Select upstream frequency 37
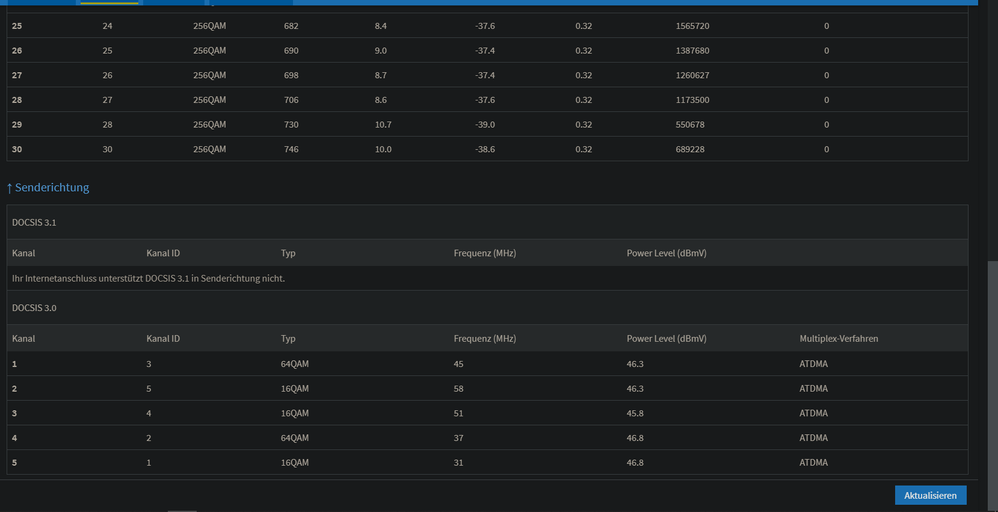 [x=458, y=438]
